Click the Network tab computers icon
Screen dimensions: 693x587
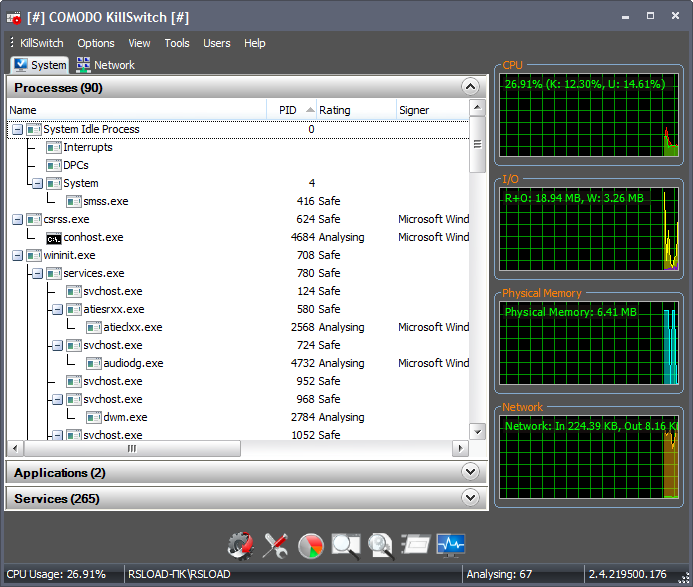[x=83, y=65]
